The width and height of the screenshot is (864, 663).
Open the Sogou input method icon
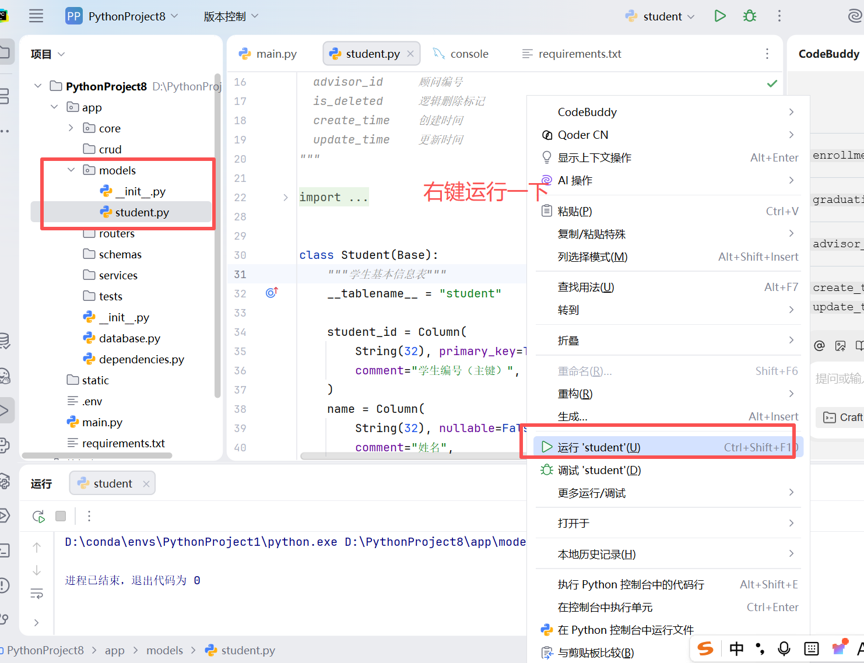705,648
